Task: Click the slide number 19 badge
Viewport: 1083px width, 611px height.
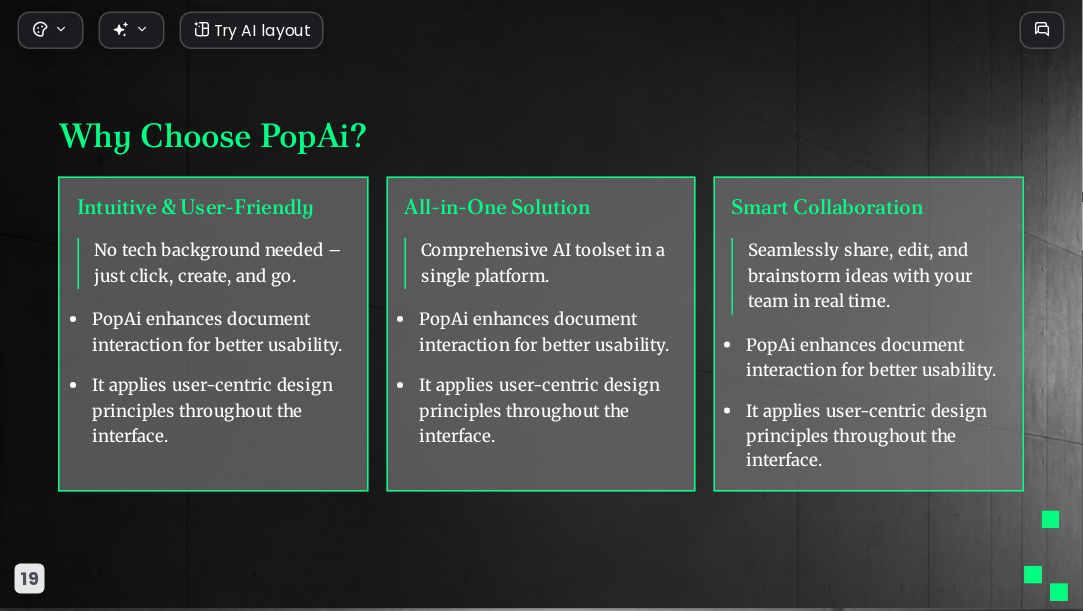Action: [x=30, y=579]
